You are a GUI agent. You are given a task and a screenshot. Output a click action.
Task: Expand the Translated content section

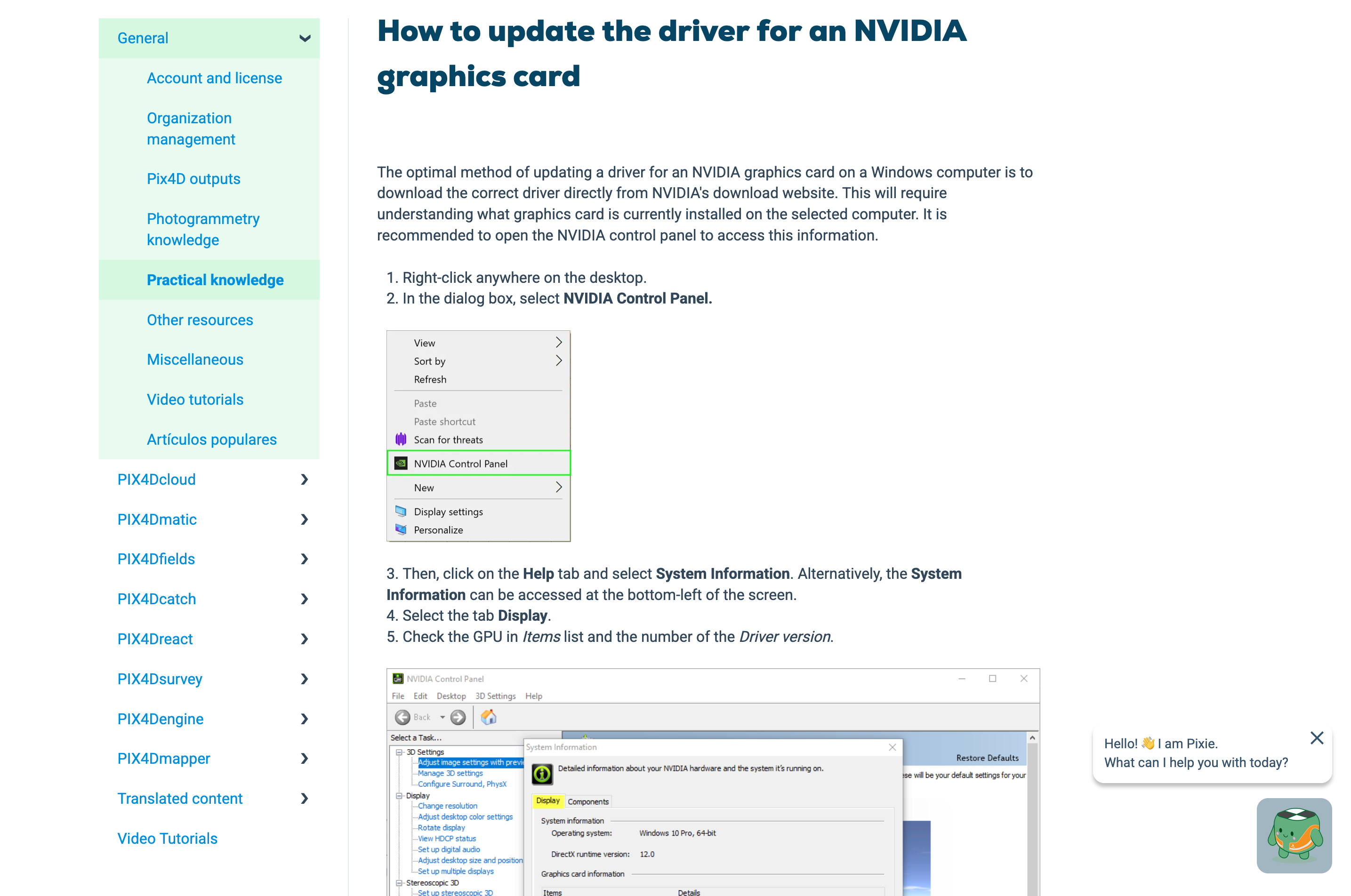[x=305, y=798]
